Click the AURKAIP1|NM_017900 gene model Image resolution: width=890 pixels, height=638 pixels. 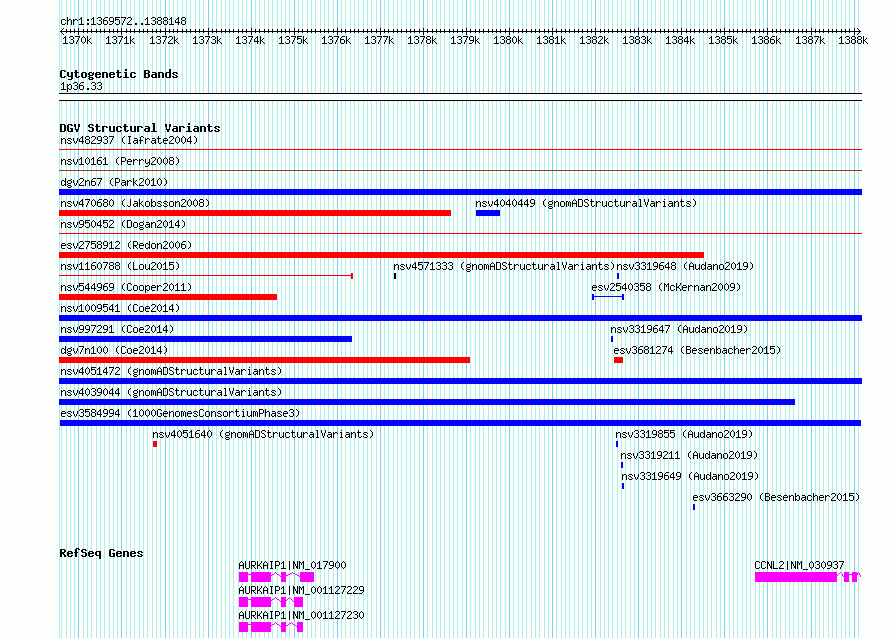(276, 577)
